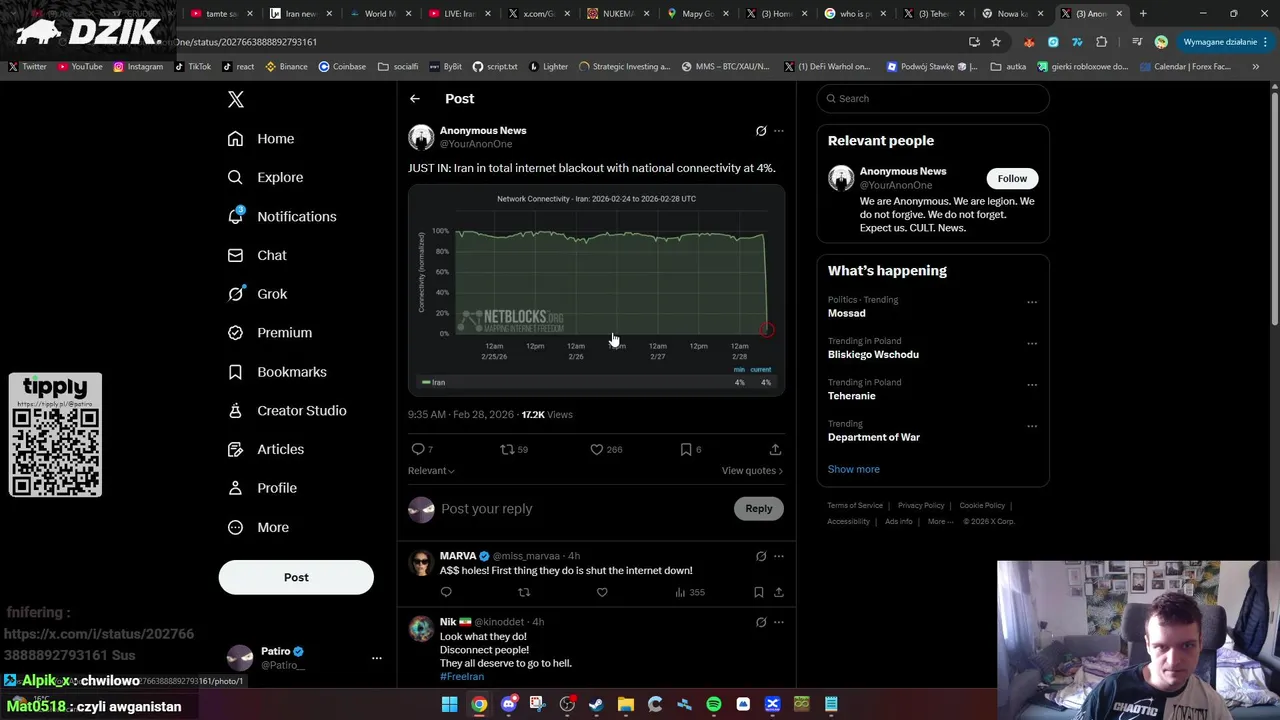Open the More menu in the sidebar
Viewport: 1280px width, 720px height.
[258, 527]
